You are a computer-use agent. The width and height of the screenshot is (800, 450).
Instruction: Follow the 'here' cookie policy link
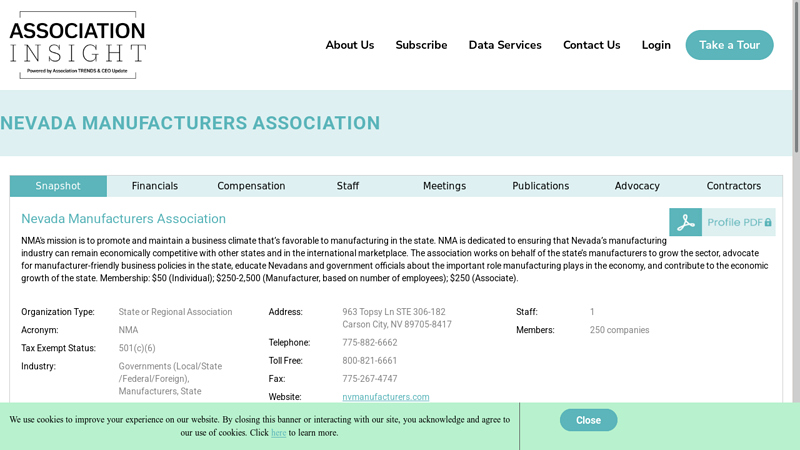click(278, 433)
